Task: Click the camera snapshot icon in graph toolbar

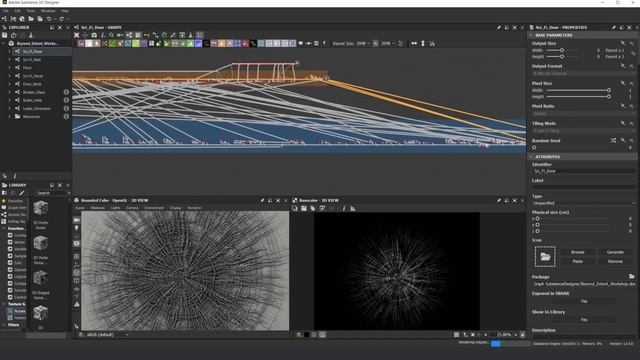Action: point(94,35)
